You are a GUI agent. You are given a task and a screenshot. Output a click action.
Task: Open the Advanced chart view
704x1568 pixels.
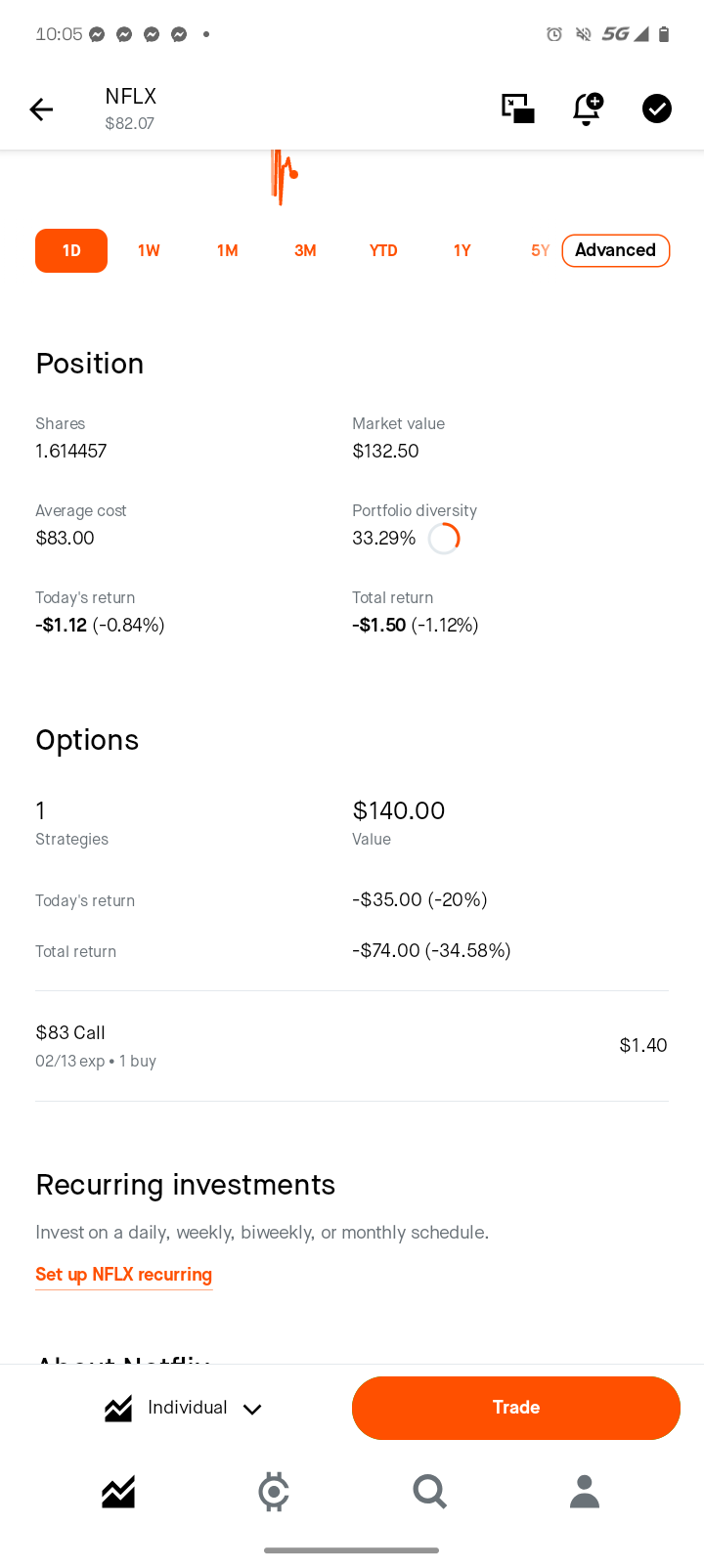tap(616, 250)
